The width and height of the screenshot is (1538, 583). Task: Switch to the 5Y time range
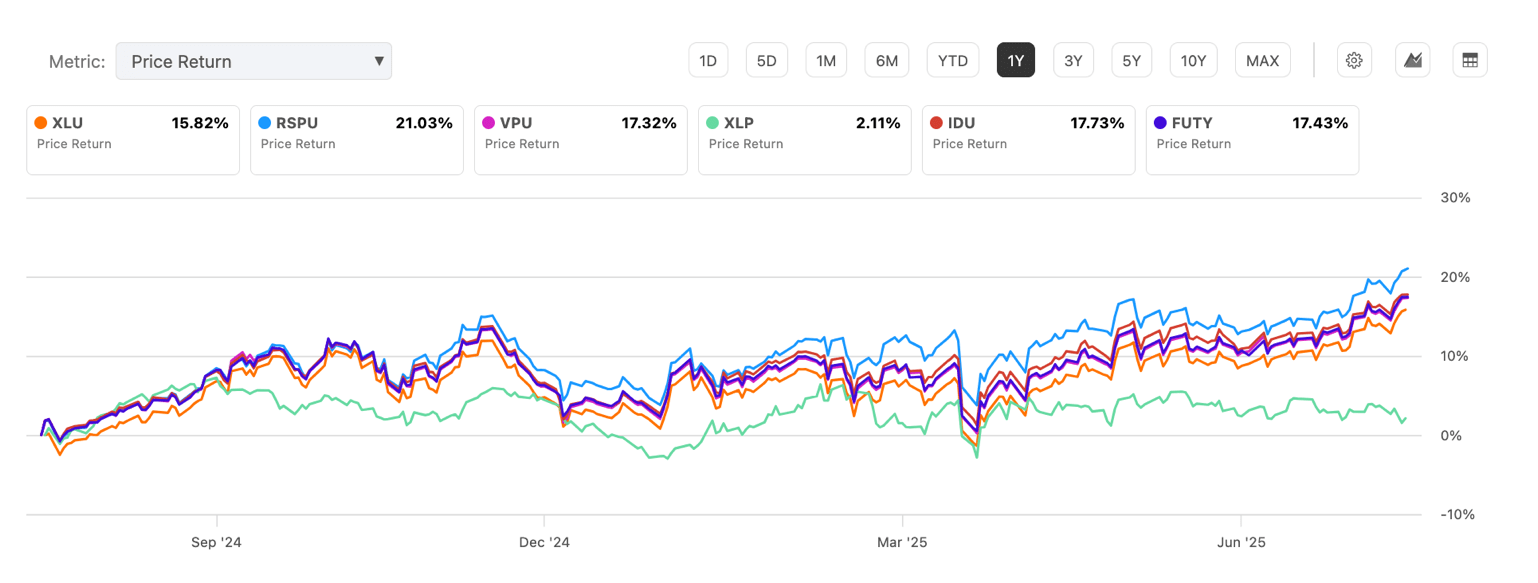coord(1131,61)
